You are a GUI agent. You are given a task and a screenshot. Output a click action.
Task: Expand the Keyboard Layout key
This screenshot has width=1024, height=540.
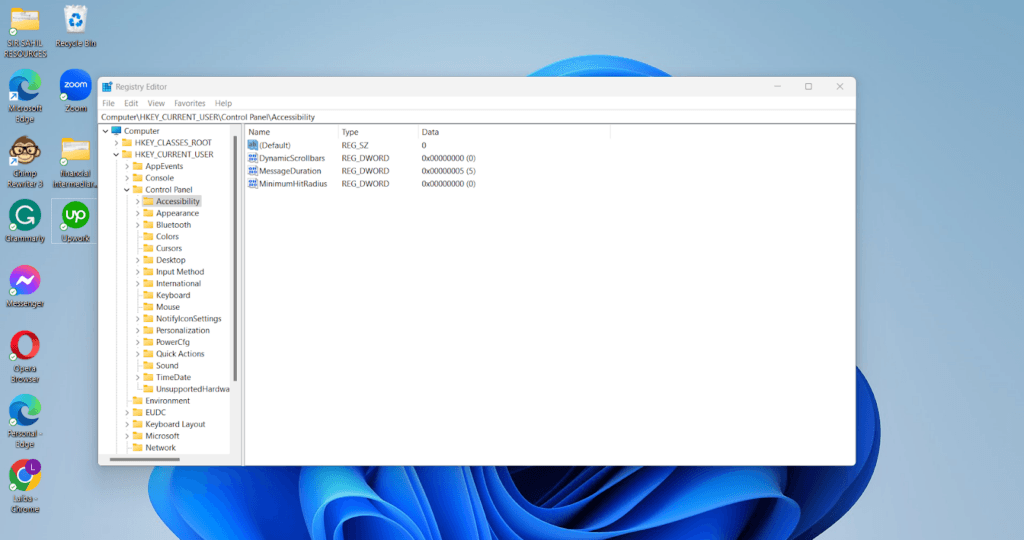127,424
